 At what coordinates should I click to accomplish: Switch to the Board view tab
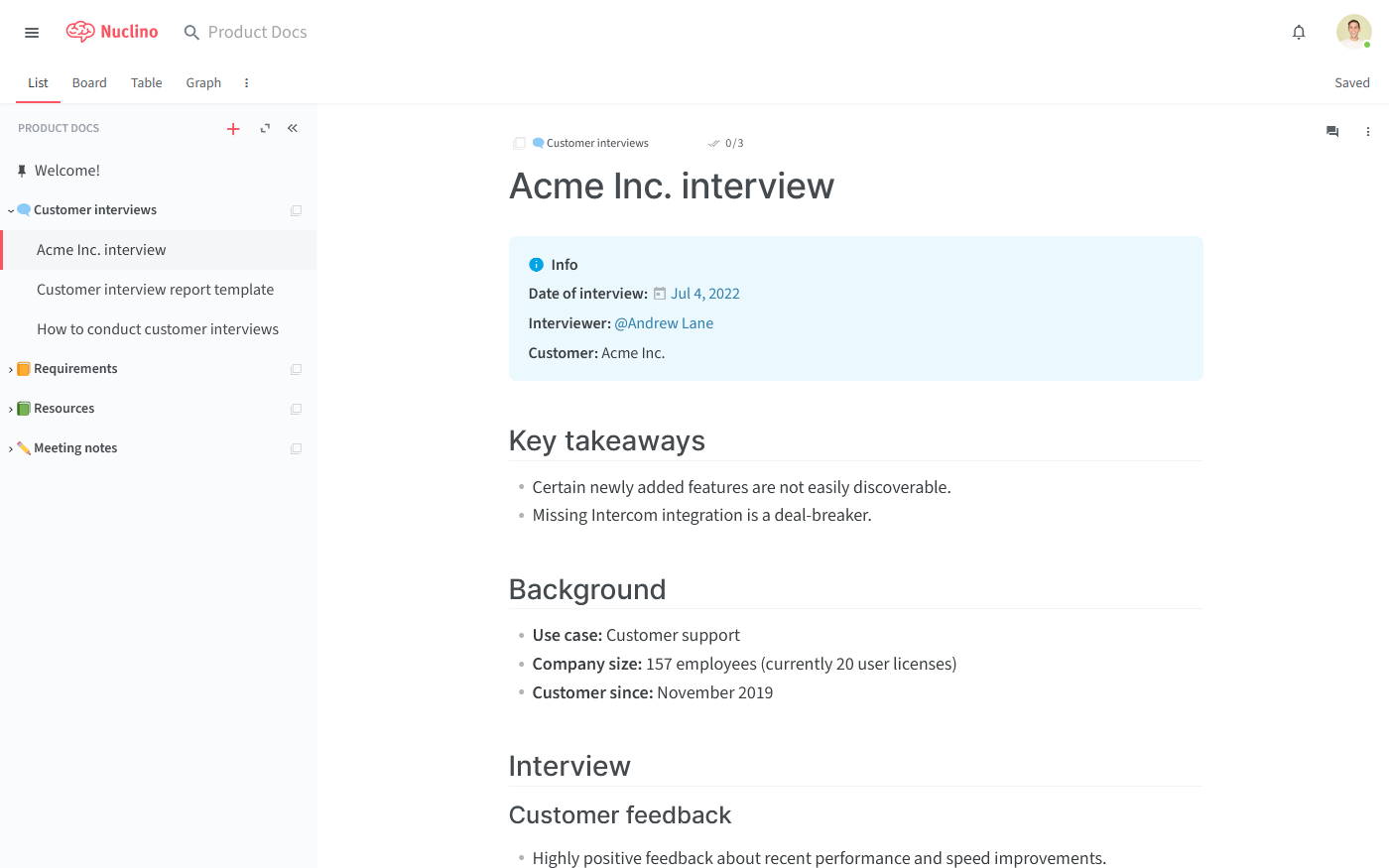[89, 83]
